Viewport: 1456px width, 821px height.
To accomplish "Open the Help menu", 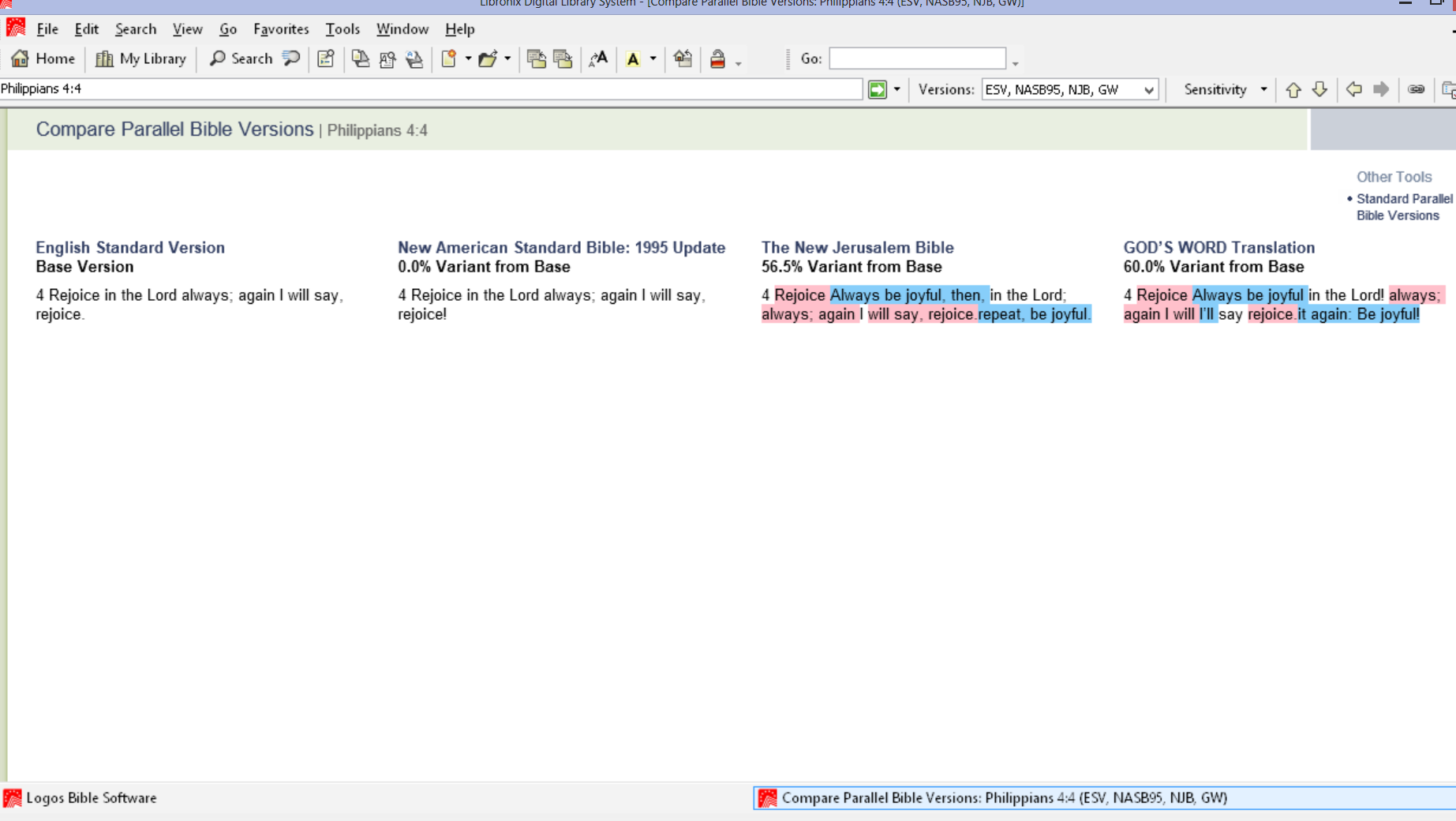I will pos(460,29).
